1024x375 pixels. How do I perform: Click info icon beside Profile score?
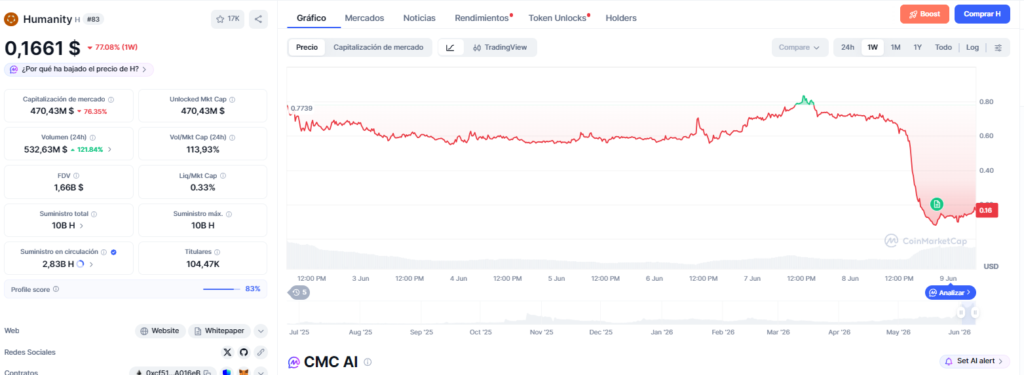56,289
